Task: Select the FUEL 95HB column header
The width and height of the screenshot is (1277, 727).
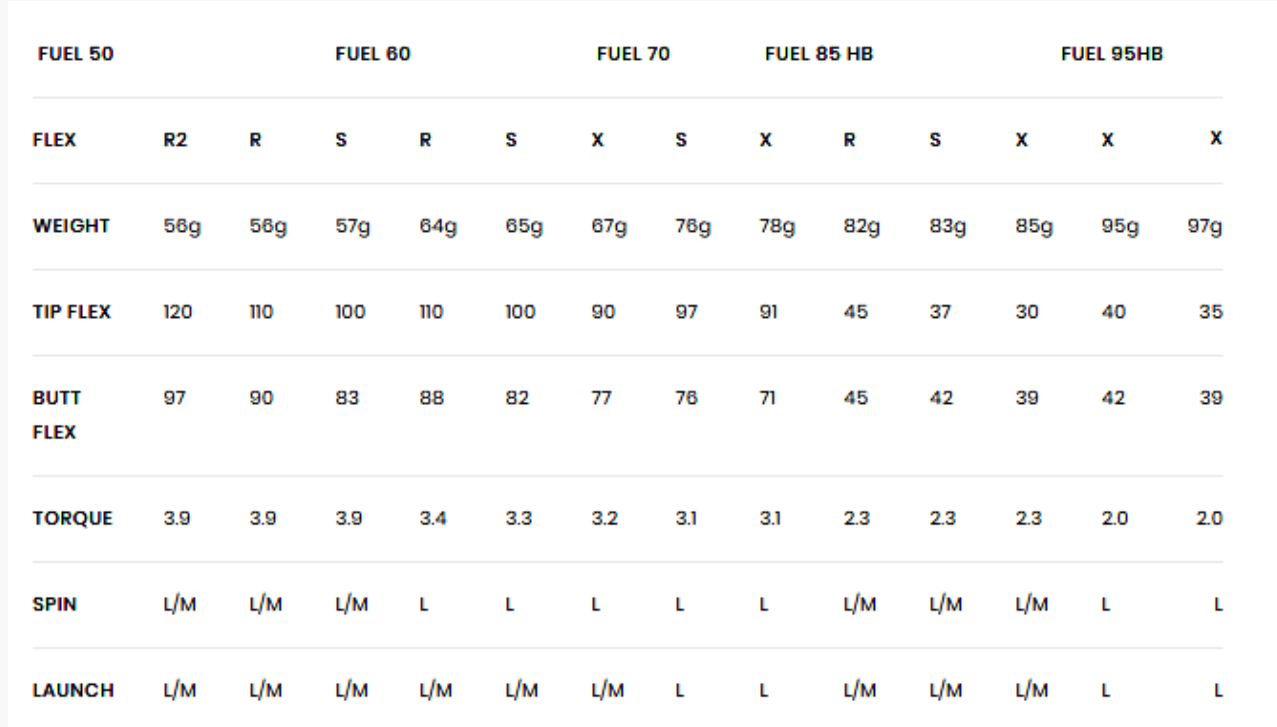Action: (1112, 54)
